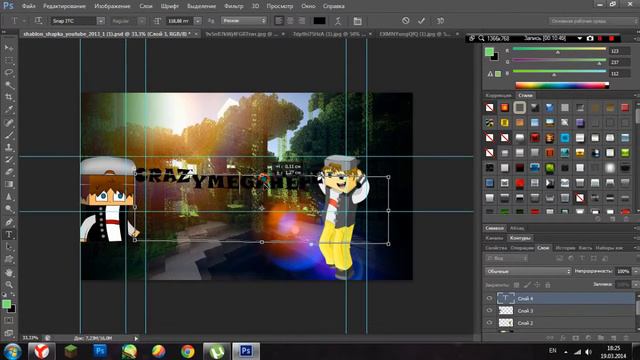Open the layer fill dropdown arrow
The height and width of the screenshot is (360, 640).
pyautogui.click(x=636, y=284)
